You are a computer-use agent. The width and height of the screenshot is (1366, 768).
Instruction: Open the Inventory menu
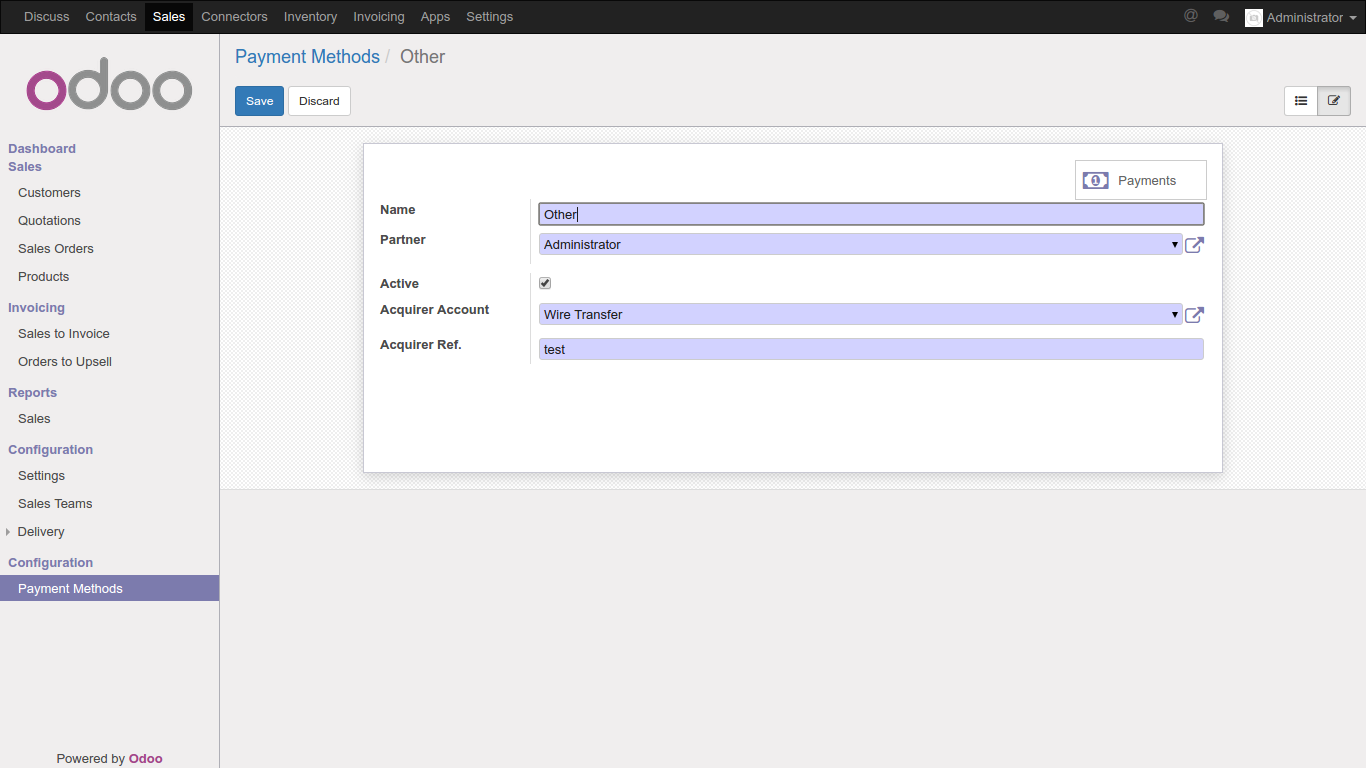tap(310, 17)
